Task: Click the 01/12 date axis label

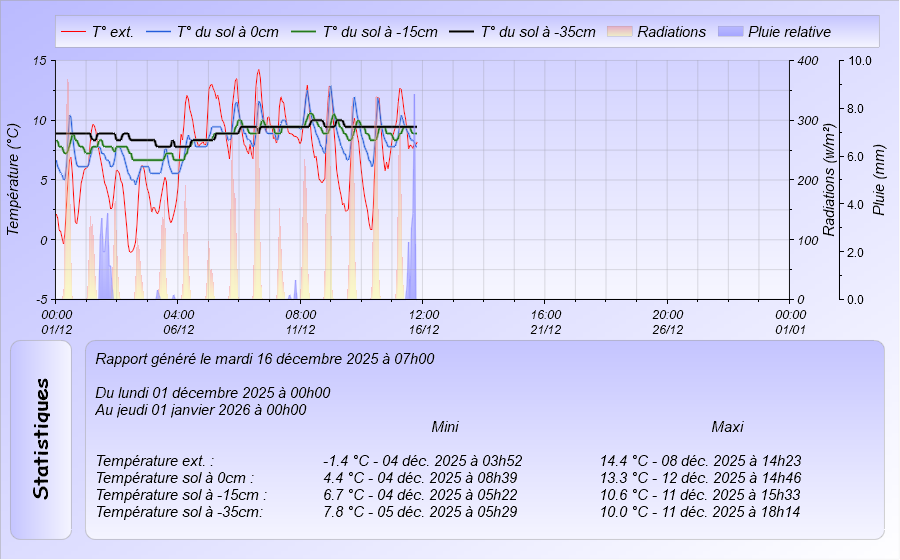Action: point(57,330)
